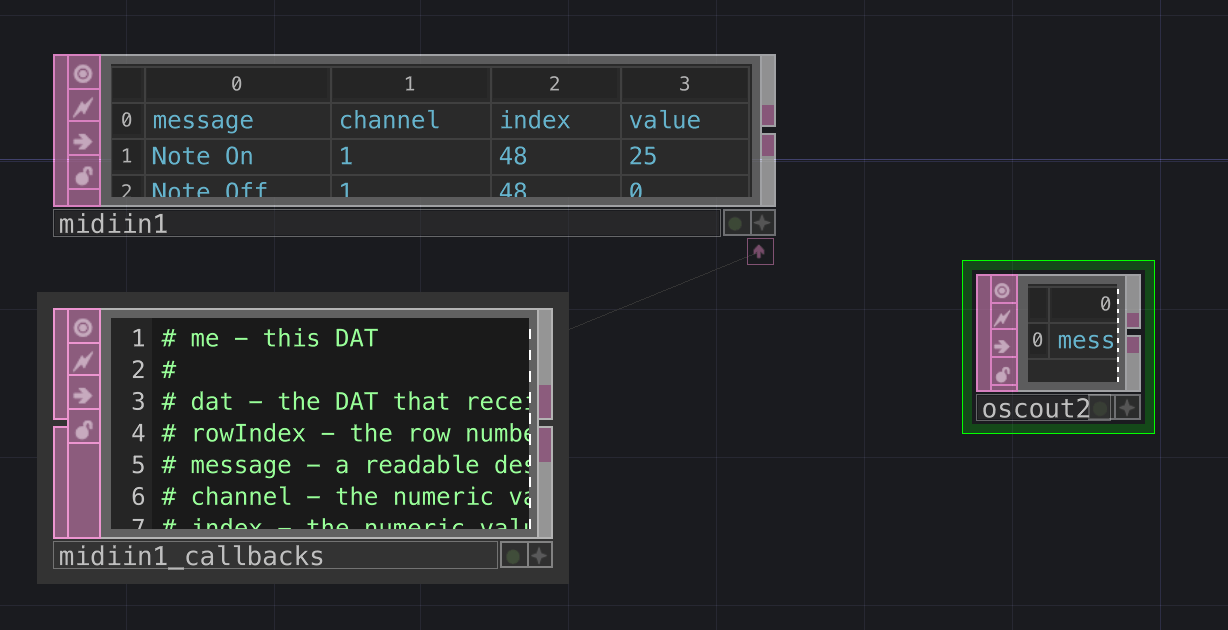This screenshot has width=1228, height=630.
Task: Toggle the lock flag on midiin1
Action: click(x=83, y=175)
